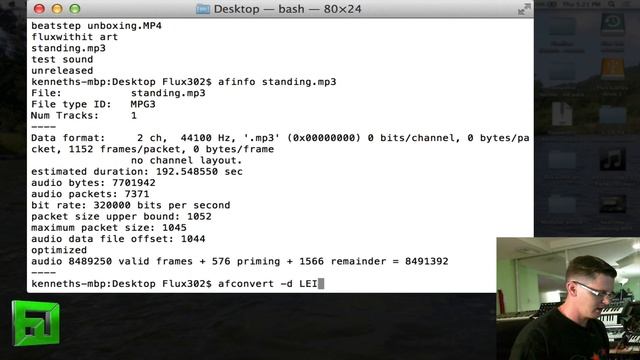The height and width of the screenshot is (360, 640).
Task: Click the 'File type ID: MPG3' line
Action: click(93, 104)
